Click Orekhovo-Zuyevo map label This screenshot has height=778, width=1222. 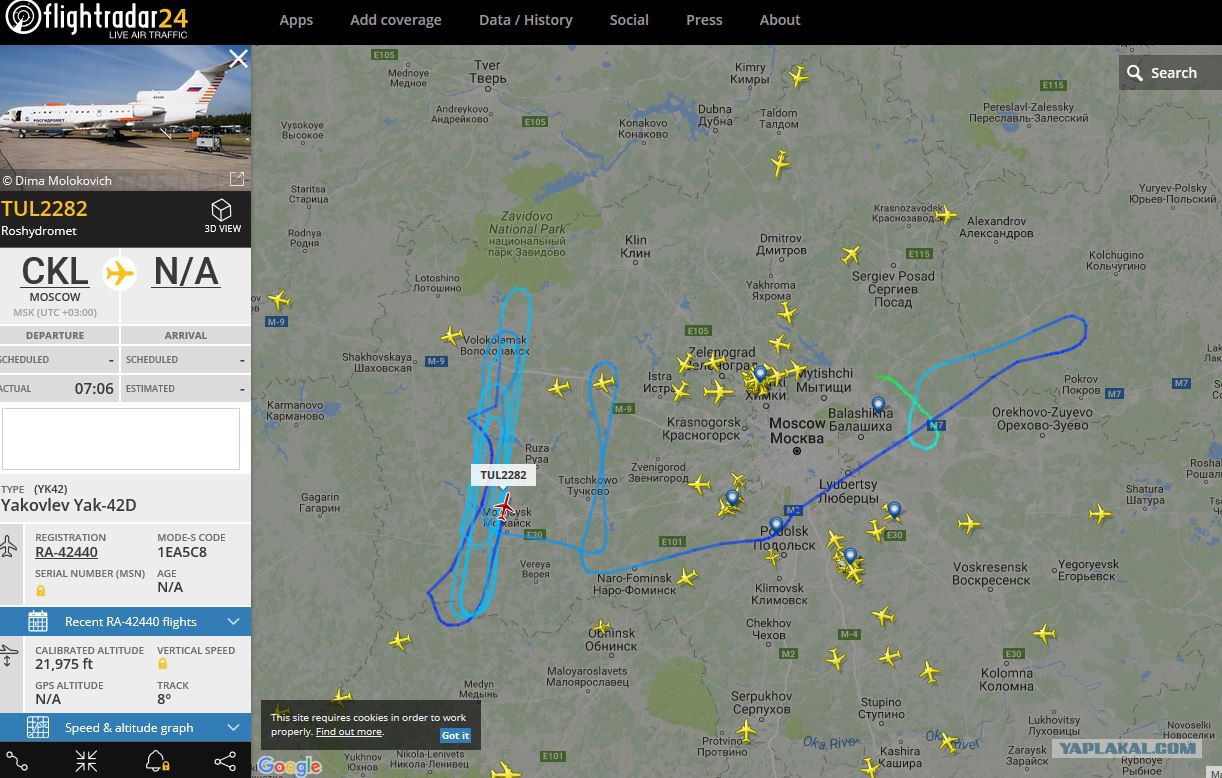point(1042,419)
